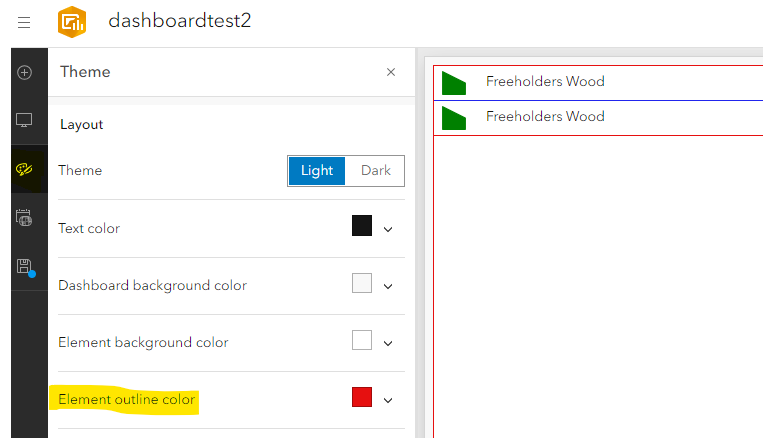The image size is (763, 438).
Task: Expand Element outline color dropdown arrow
Action: coord(388,400)
